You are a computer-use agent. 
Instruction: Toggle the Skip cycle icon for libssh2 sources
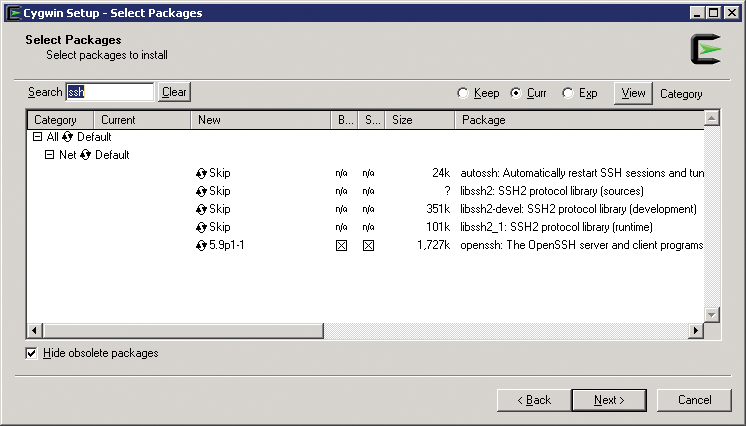[x=201, y=191]
